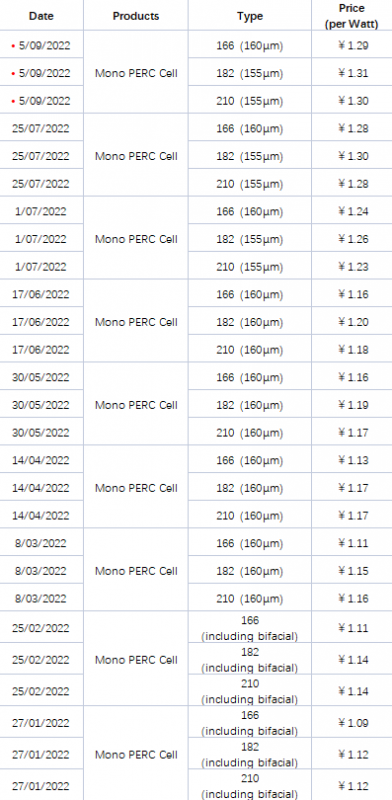Select the first 14/04/2022 date cell

point(41,460)
